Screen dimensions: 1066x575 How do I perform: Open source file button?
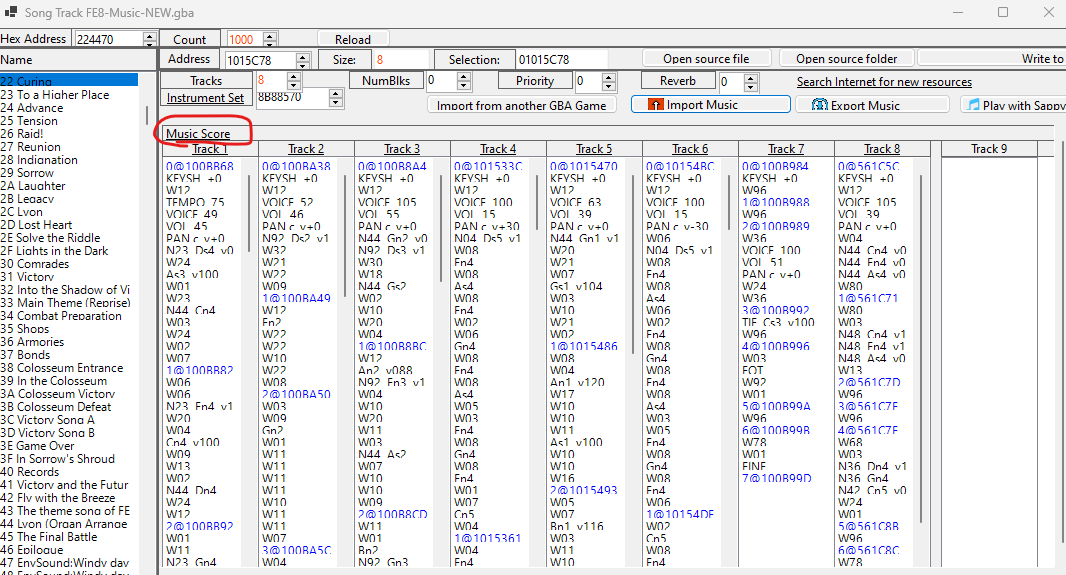706,59
